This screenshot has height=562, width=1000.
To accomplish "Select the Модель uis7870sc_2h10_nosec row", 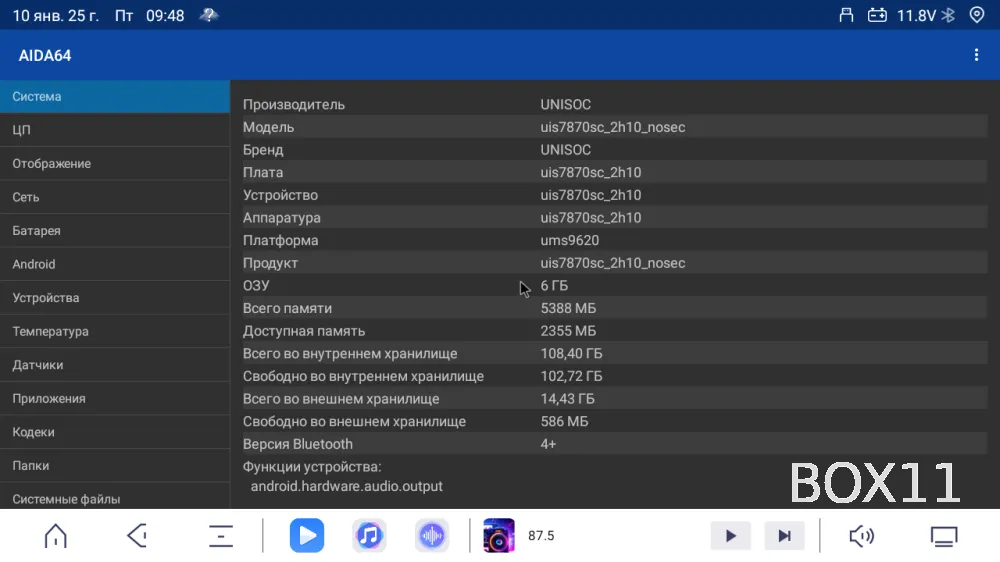I will [x=615, y=127].
